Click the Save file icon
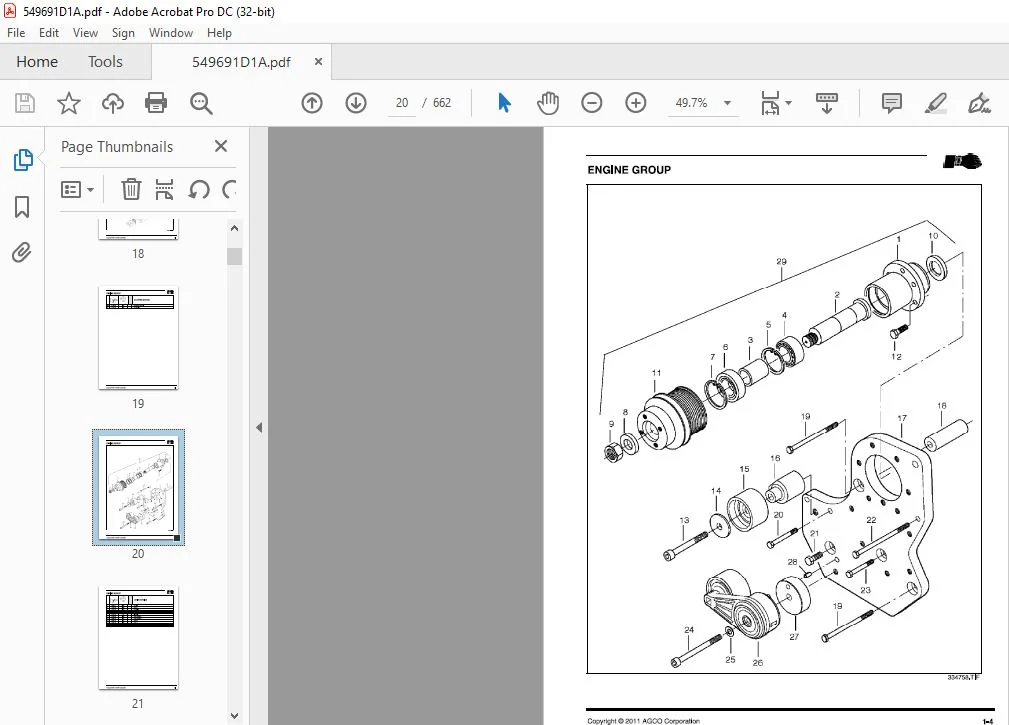1009x725 pixels. pos(24,103)
